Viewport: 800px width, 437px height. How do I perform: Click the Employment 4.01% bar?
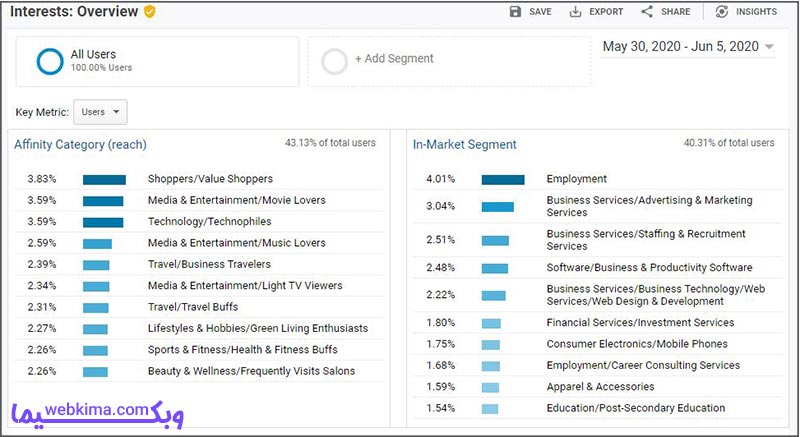(x=503, y=179)
